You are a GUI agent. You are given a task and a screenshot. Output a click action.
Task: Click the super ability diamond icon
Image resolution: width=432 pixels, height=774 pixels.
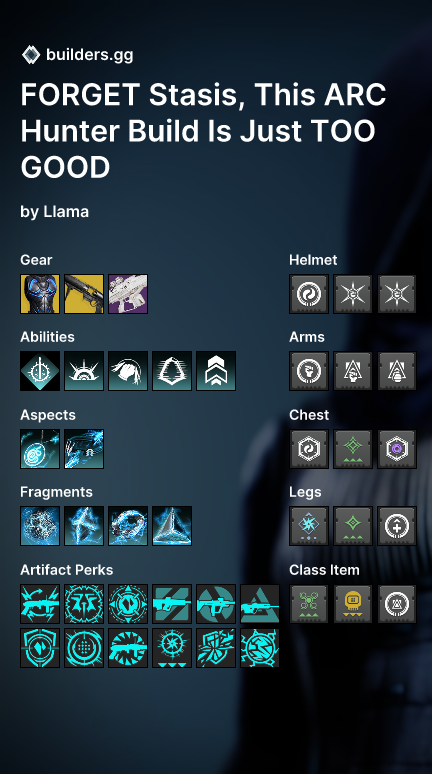40,371
